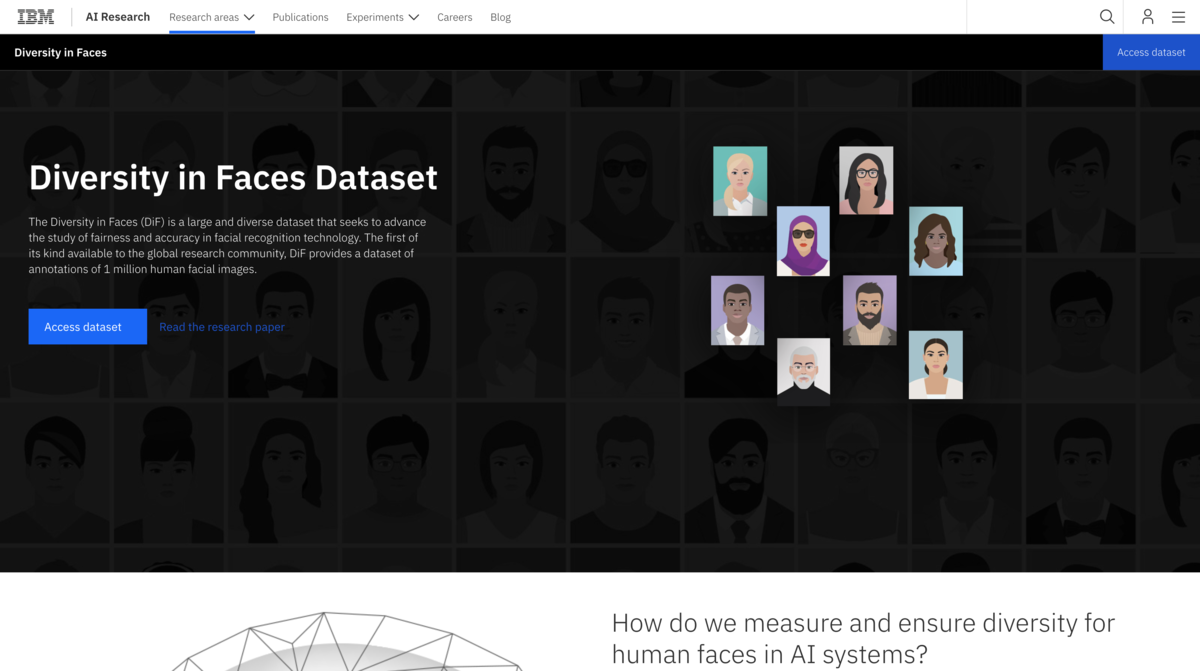
Task: Click Access dataset in black header bar
Action: click(1151, 52)
